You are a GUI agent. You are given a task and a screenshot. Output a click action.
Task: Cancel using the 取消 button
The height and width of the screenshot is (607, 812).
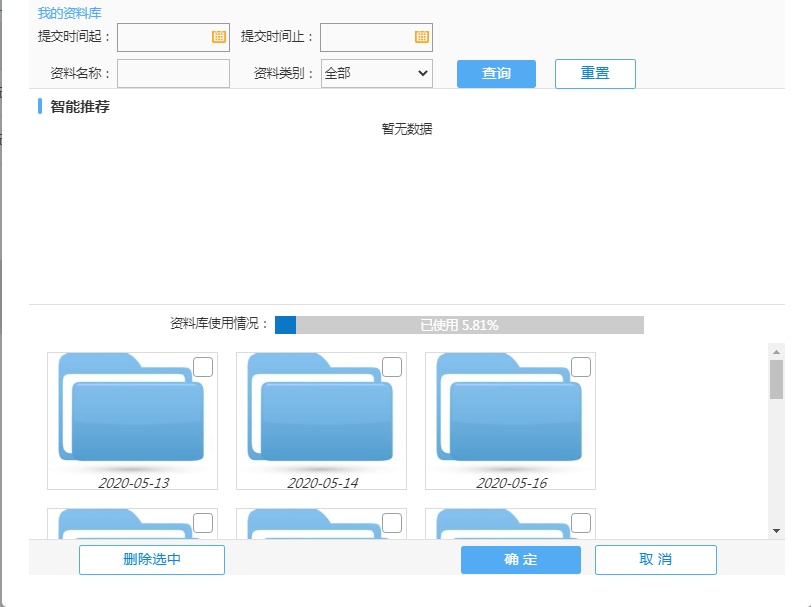[x=655, y=560]
